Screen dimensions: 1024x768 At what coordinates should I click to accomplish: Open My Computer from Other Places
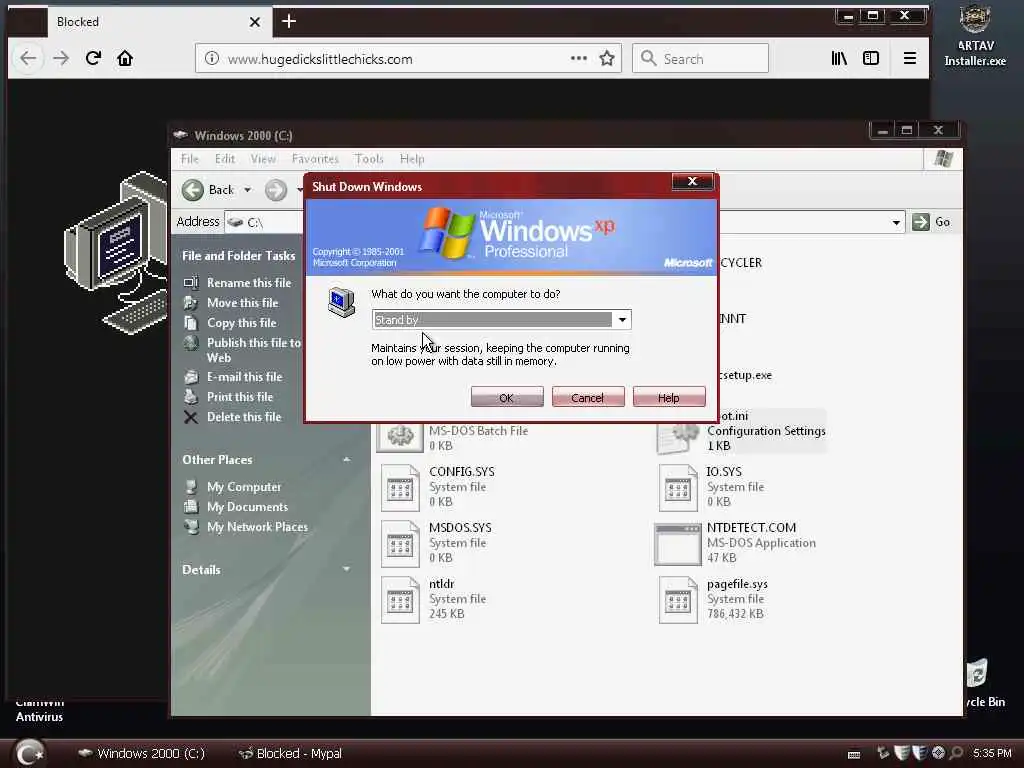[244, 487]
